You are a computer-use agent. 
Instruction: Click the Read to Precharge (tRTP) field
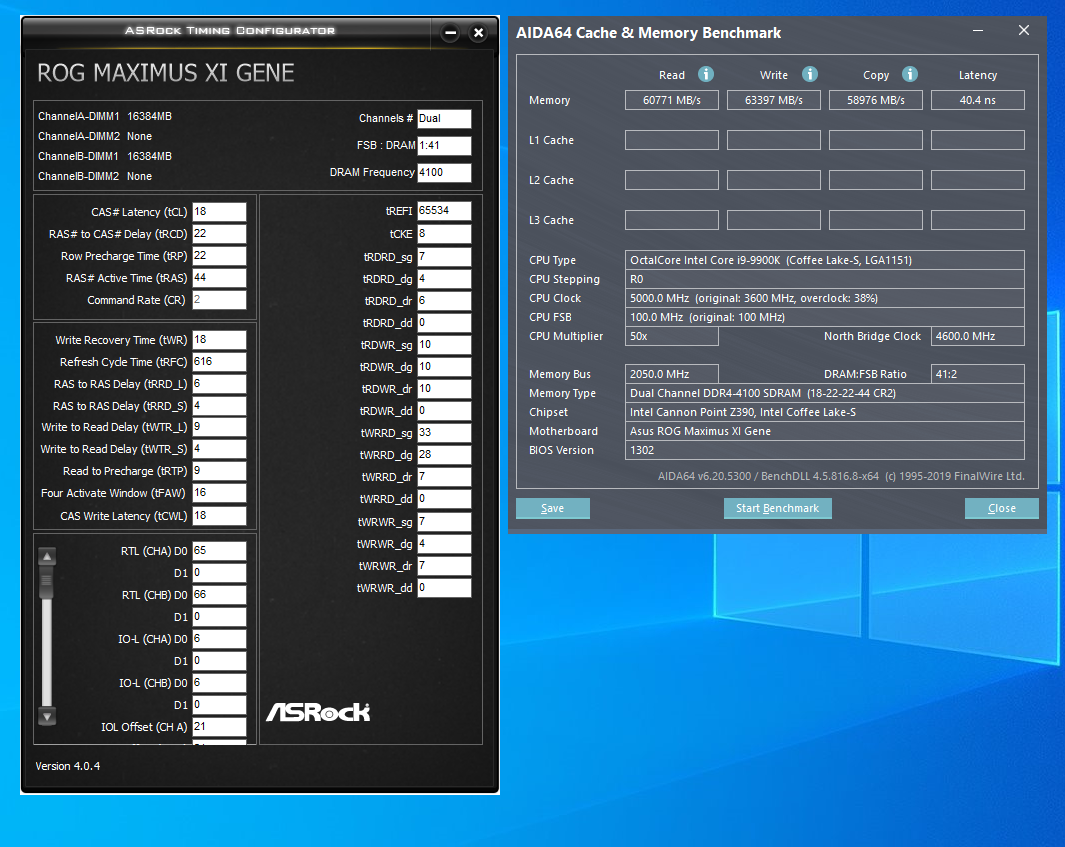[x=219, y=471]
